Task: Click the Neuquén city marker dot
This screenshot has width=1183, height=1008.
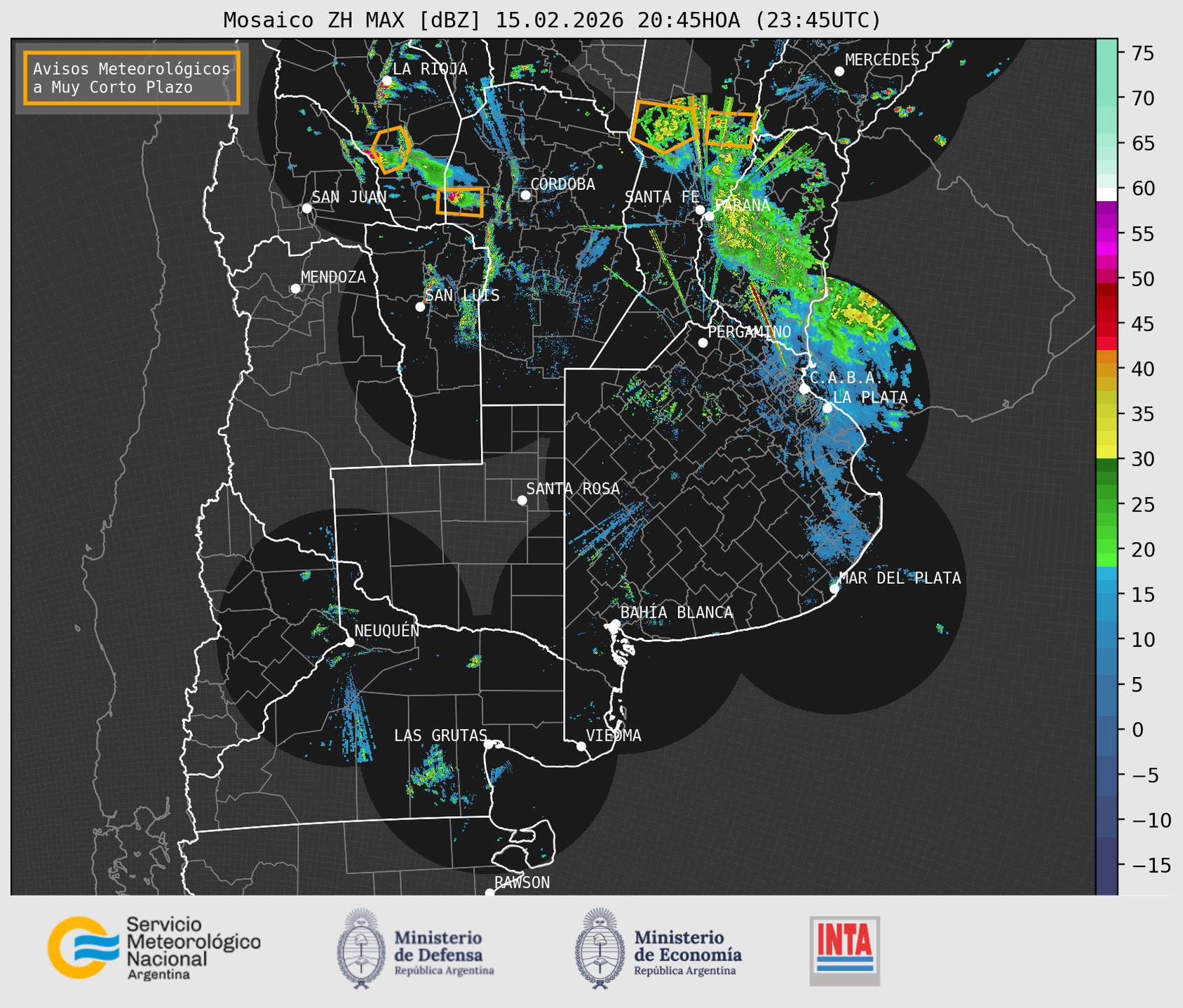Action: tap(349, 642)
